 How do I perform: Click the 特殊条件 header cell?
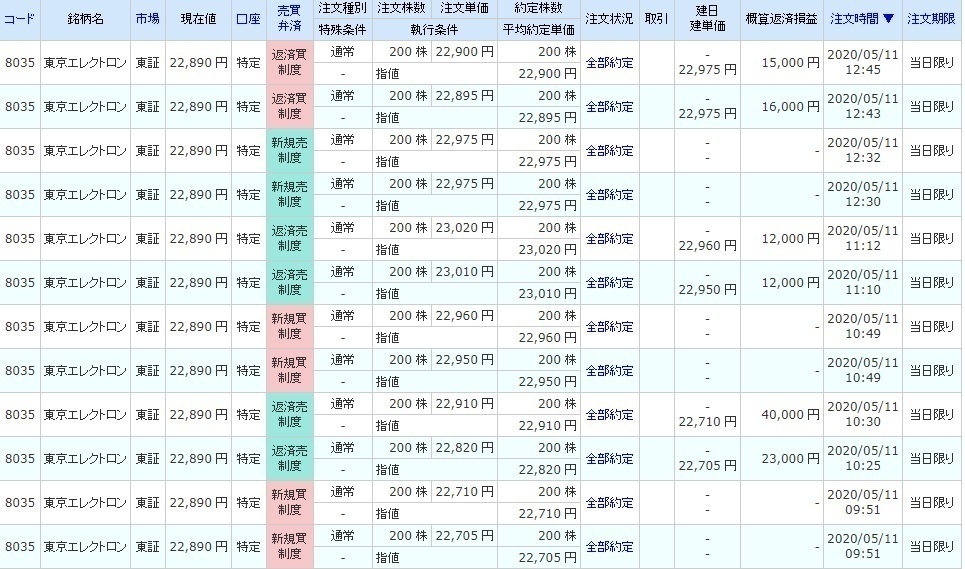(342, 30)
